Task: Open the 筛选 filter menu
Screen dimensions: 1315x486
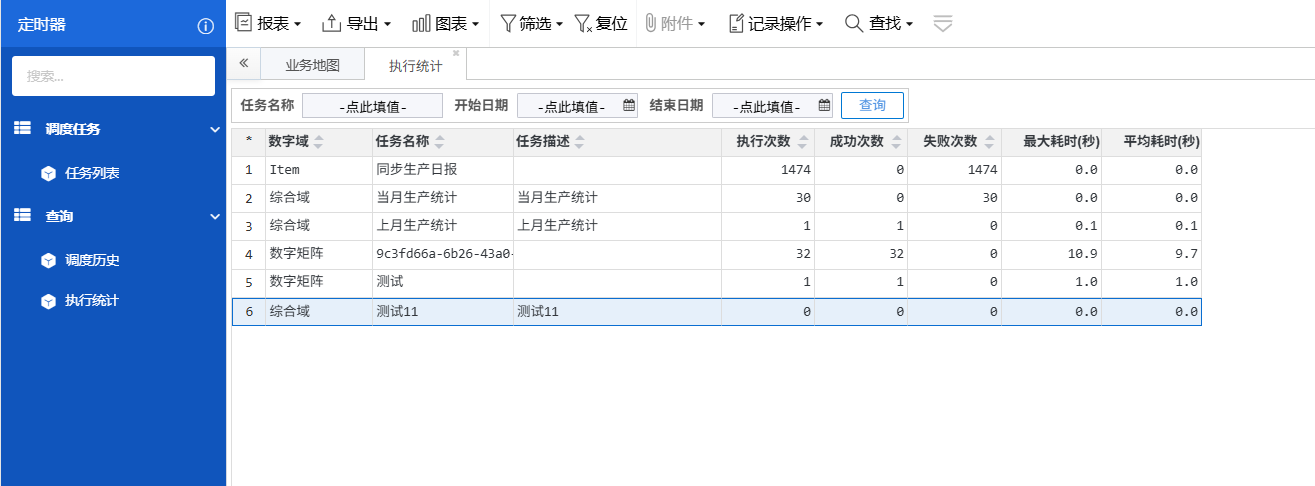Action: coord(531,23)
